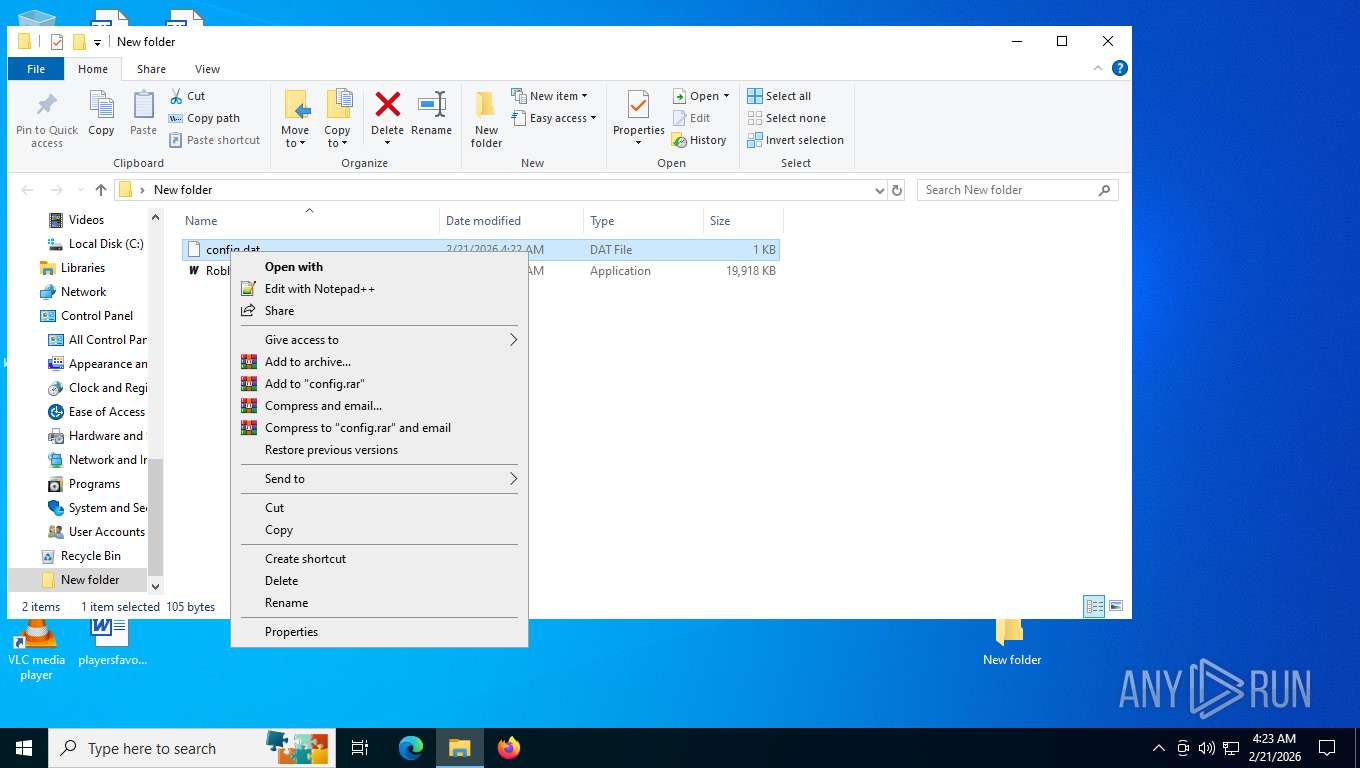1360x768 pixels.
Task: Choose Add to archive... entry
Action: [x=379, y=362]
